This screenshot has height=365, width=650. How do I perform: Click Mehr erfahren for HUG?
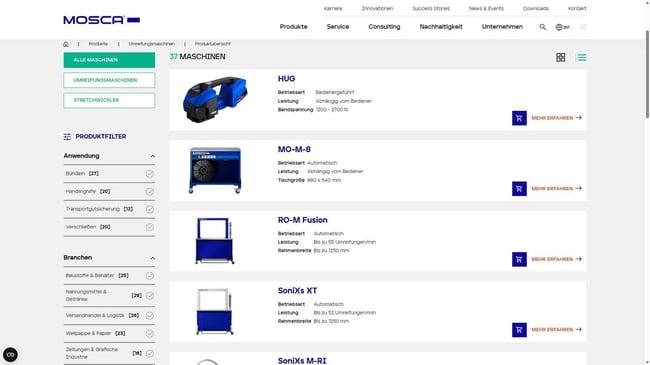(x=552, y=118)
